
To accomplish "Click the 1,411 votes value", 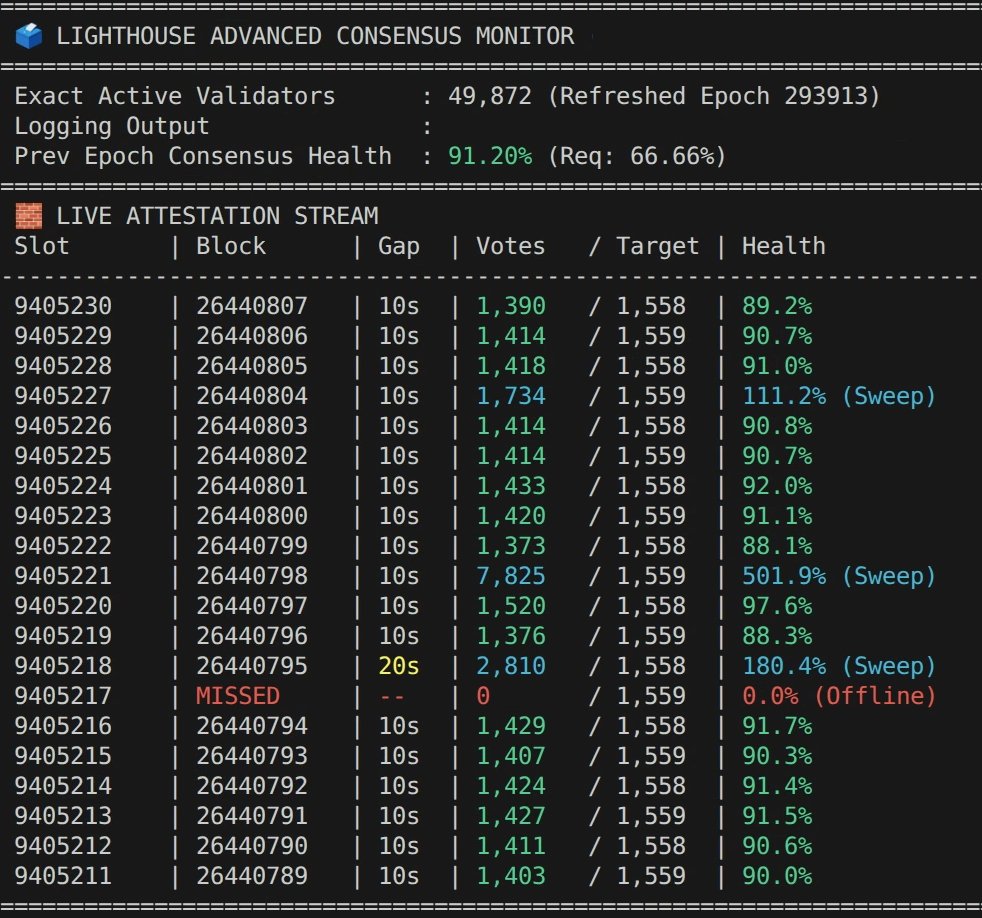I will click(510, 847).
